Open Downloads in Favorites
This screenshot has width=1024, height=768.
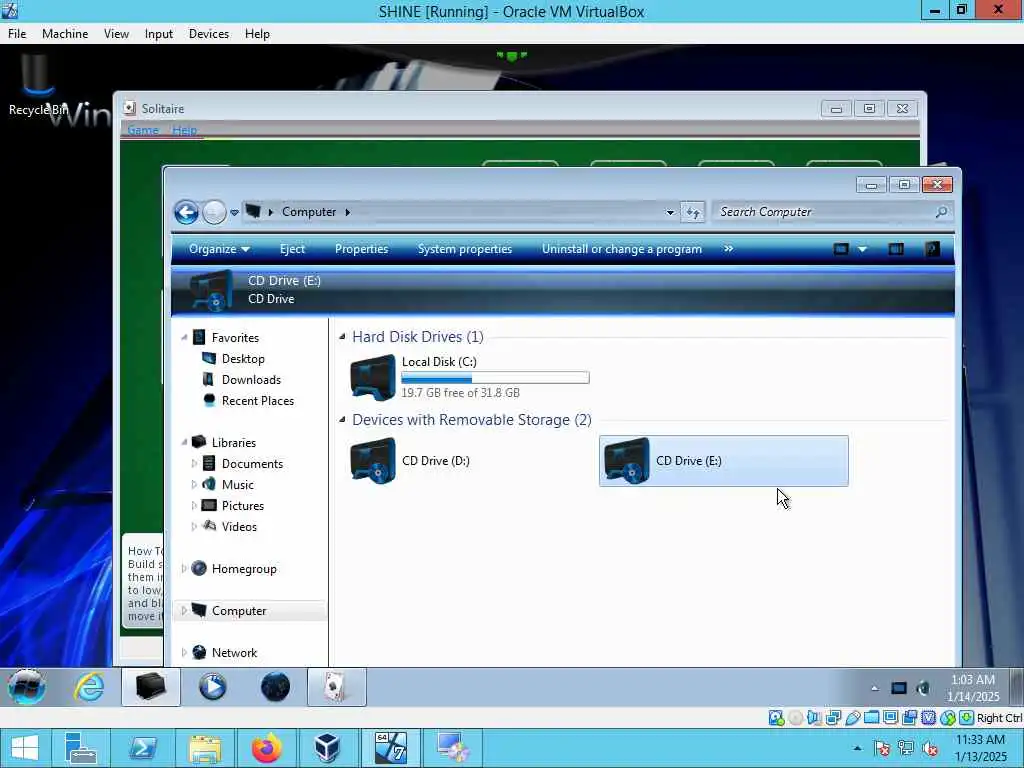[251, 379]
